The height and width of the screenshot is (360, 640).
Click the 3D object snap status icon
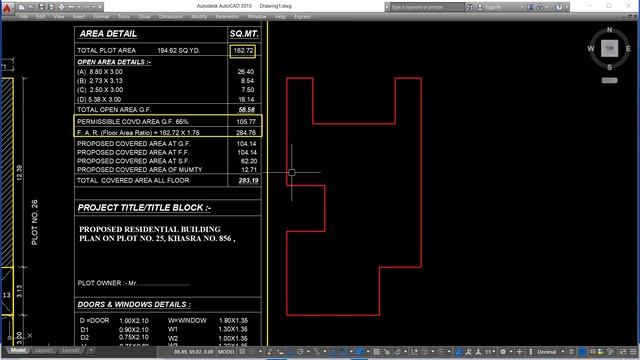[398, 351]
